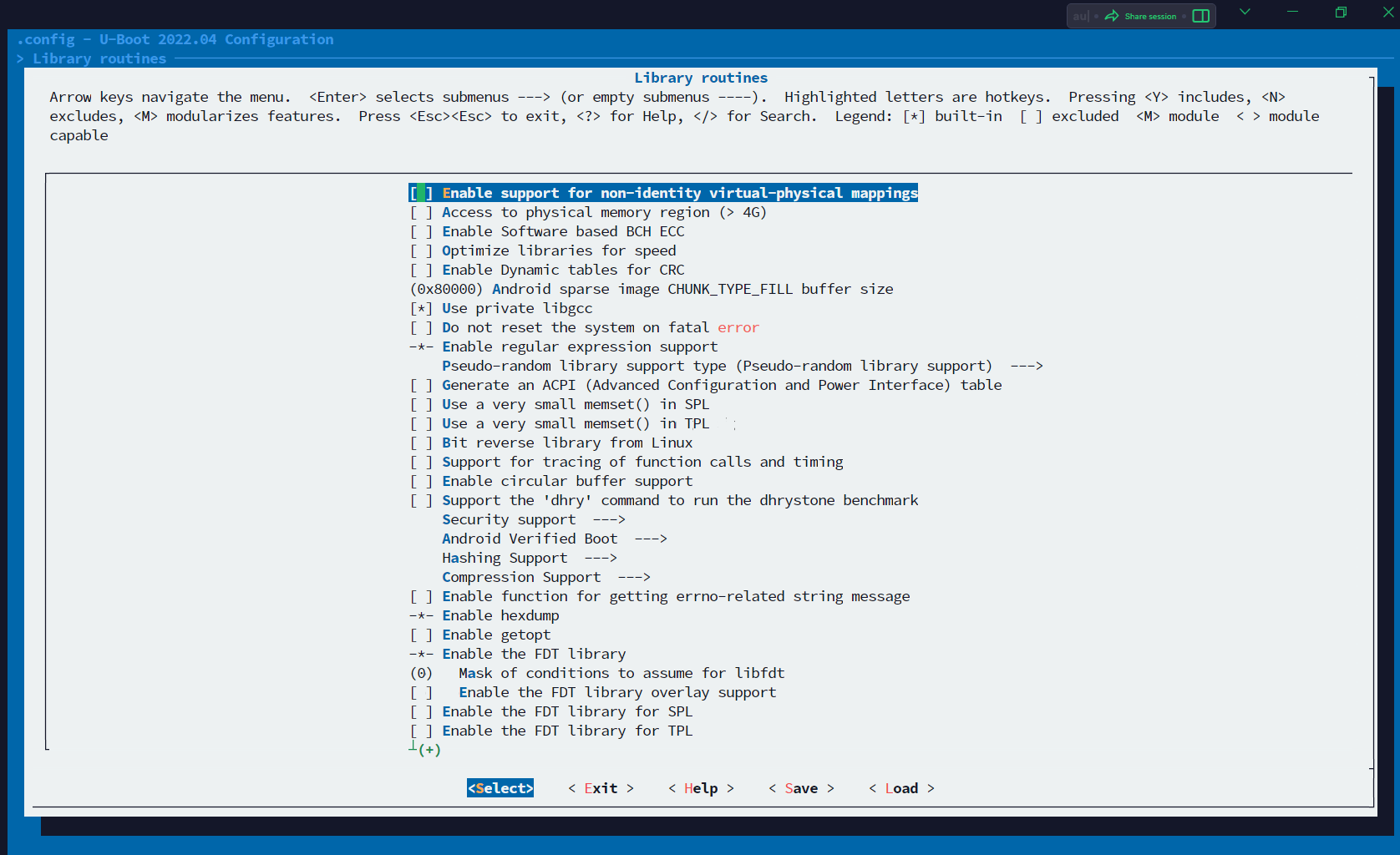Screen dimensions: 1400x855
Task: Click the (+) more items indicator
Action: (429, 750)
